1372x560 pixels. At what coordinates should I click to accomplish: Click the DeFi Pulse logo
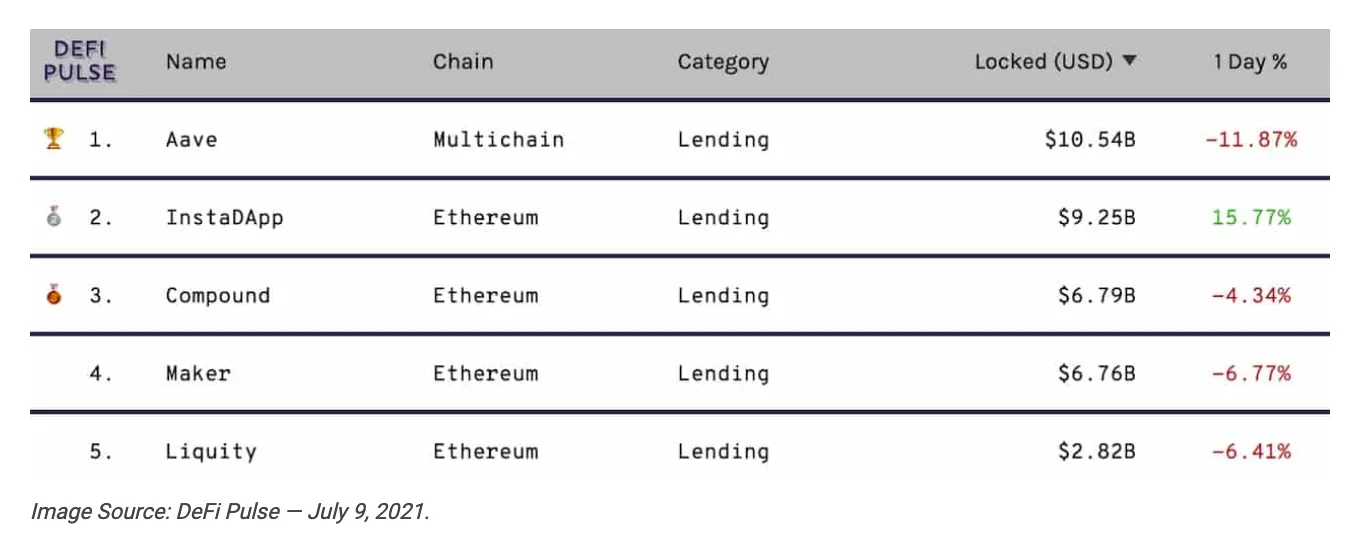tap(80, 61)
